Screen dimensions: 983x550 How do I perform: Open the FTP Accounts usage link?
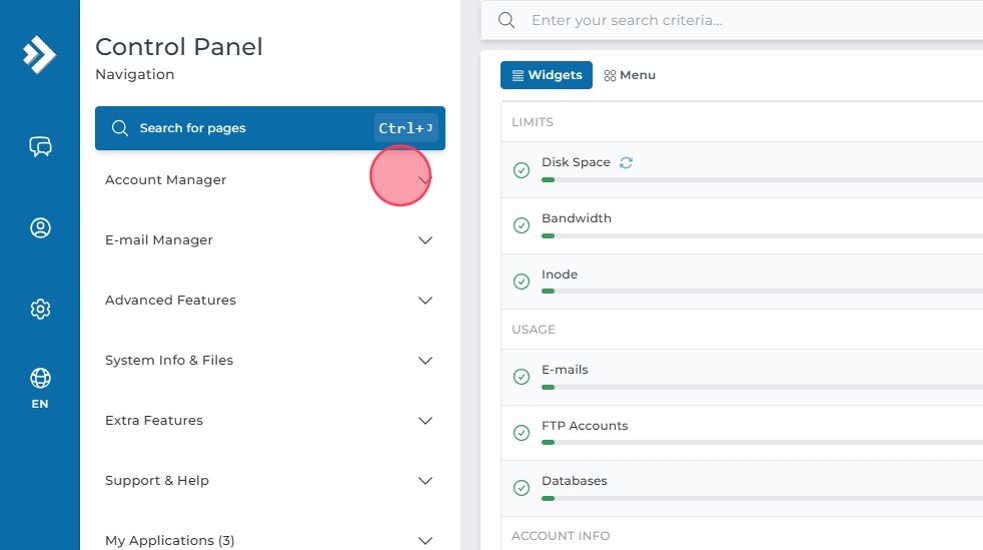point(584,425)
